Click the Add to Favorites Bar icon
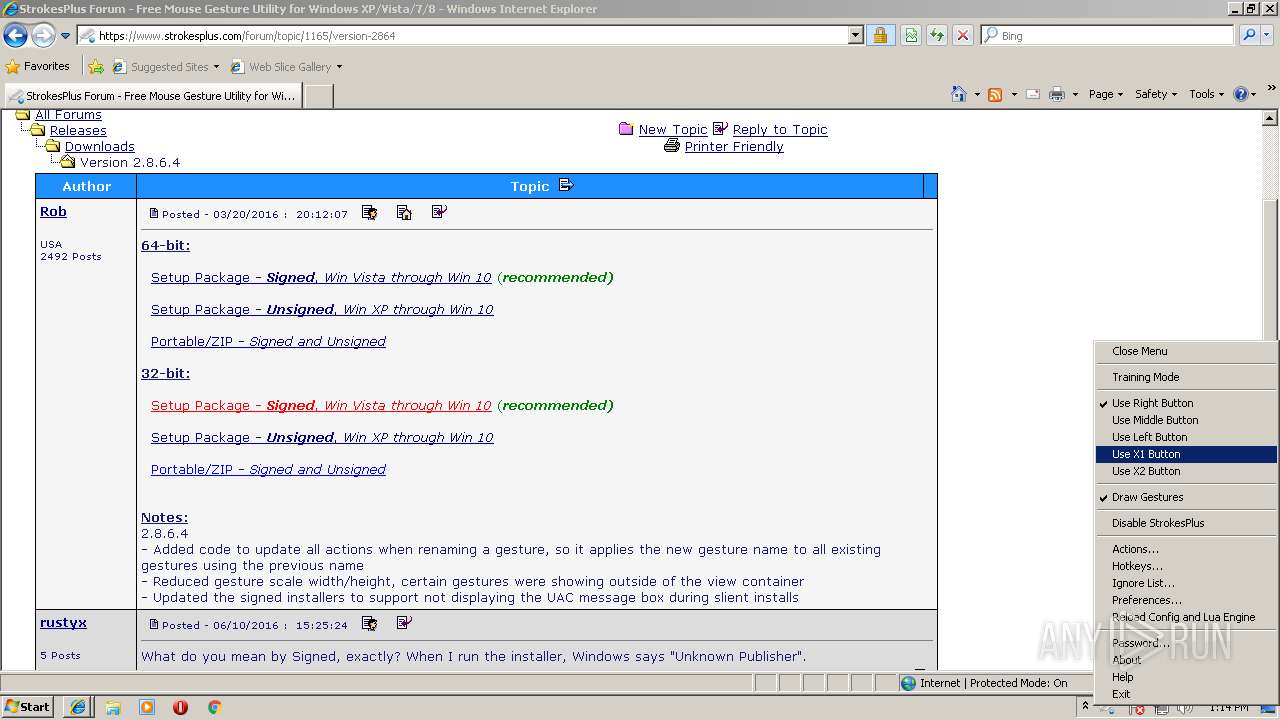Viewport: 1280px width, 720px height. (96, 67)
